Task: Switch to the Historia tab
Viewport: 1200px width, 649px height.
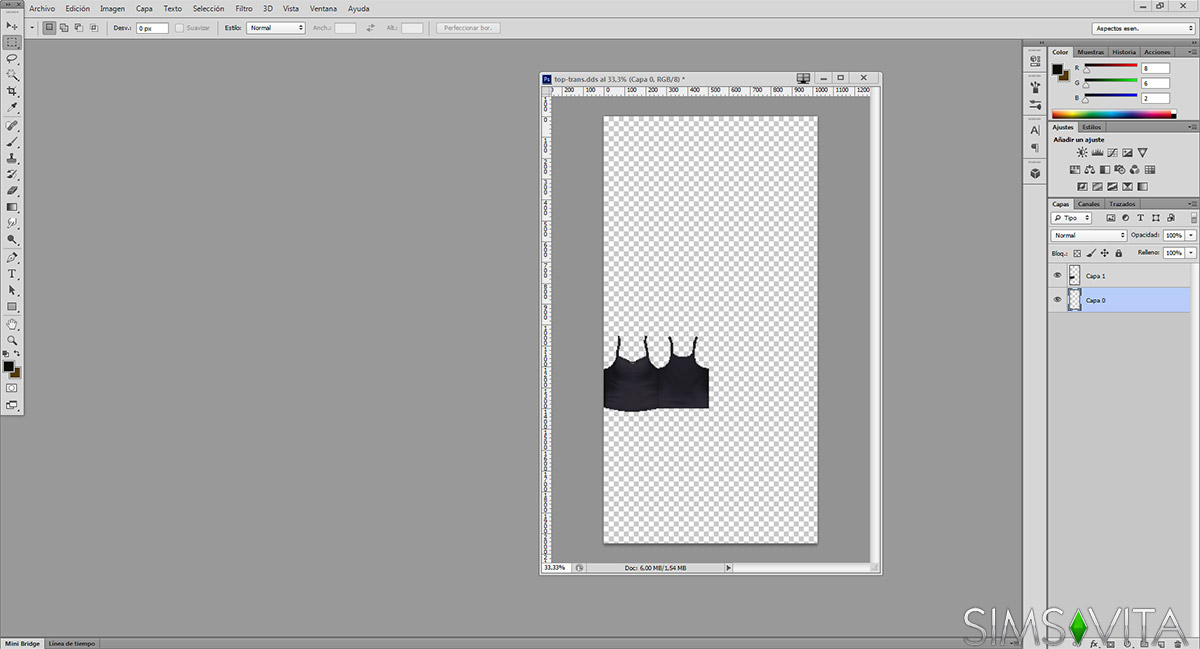Action: [x=1124, y=52]
